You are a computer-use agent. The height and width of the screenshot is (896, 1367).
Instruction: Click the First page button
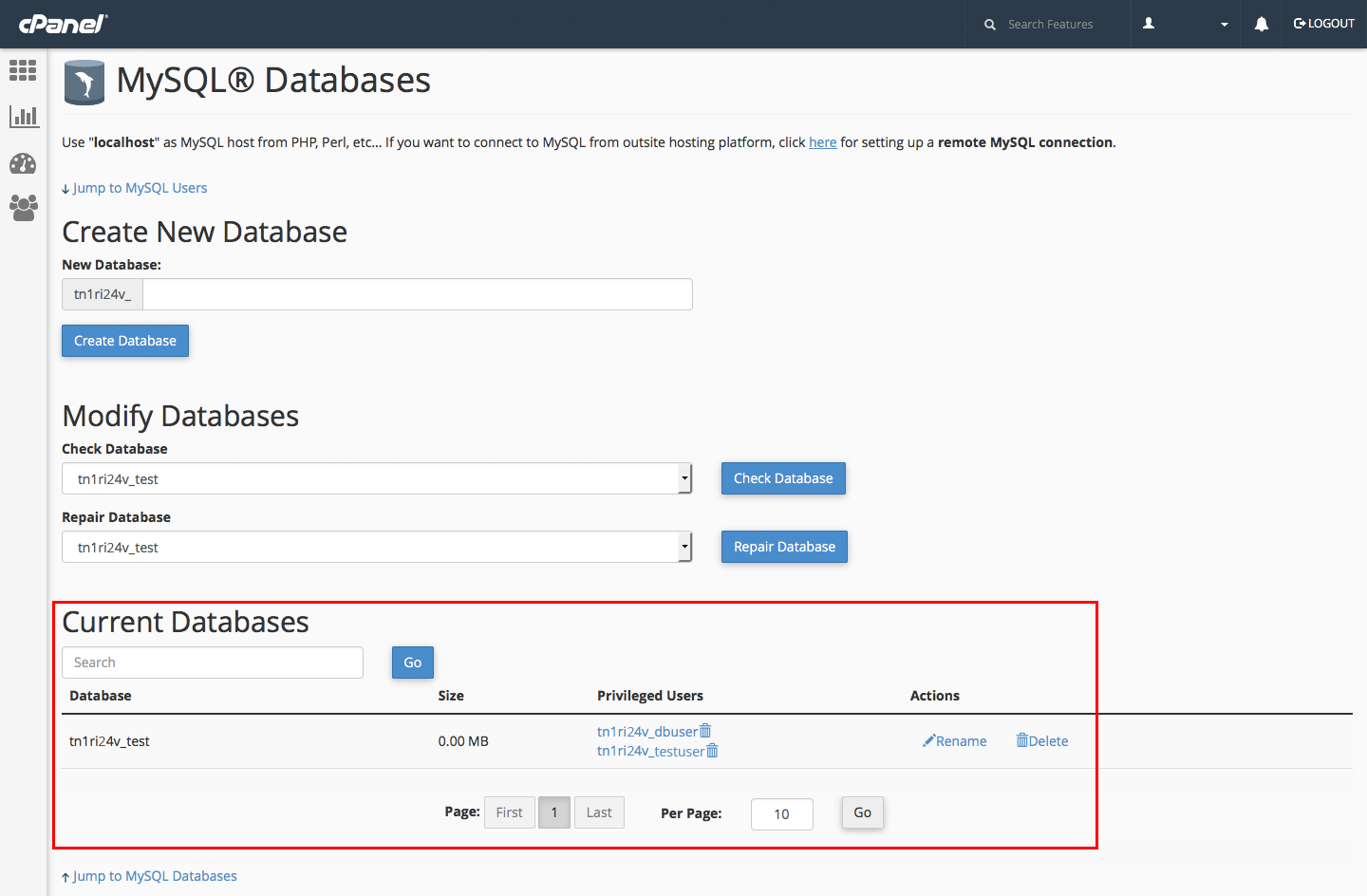pyautogui.click(x=510, y=812)
